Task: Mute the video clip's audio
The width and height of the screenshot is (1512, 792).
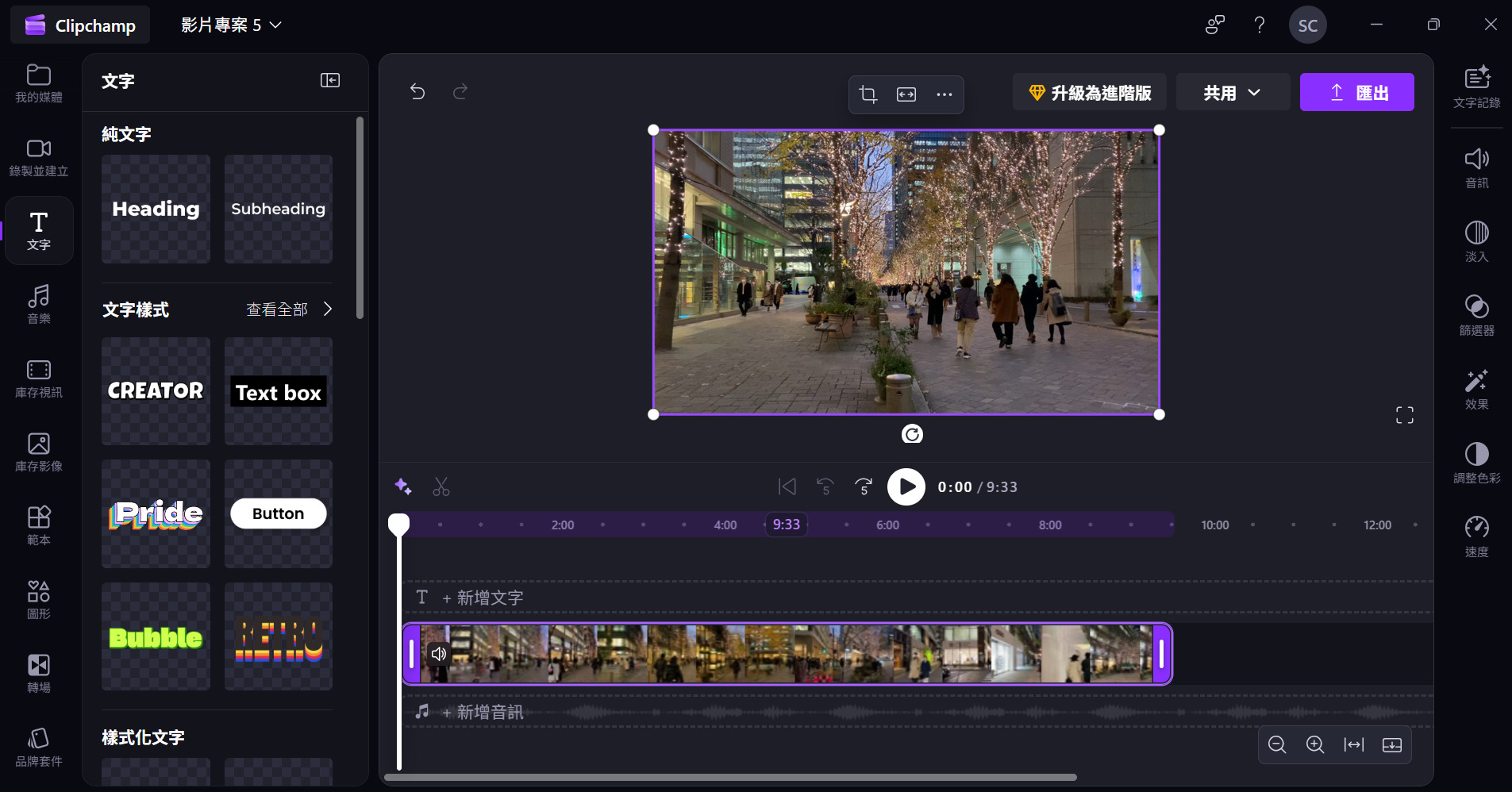Action: (x=438, y=653)
